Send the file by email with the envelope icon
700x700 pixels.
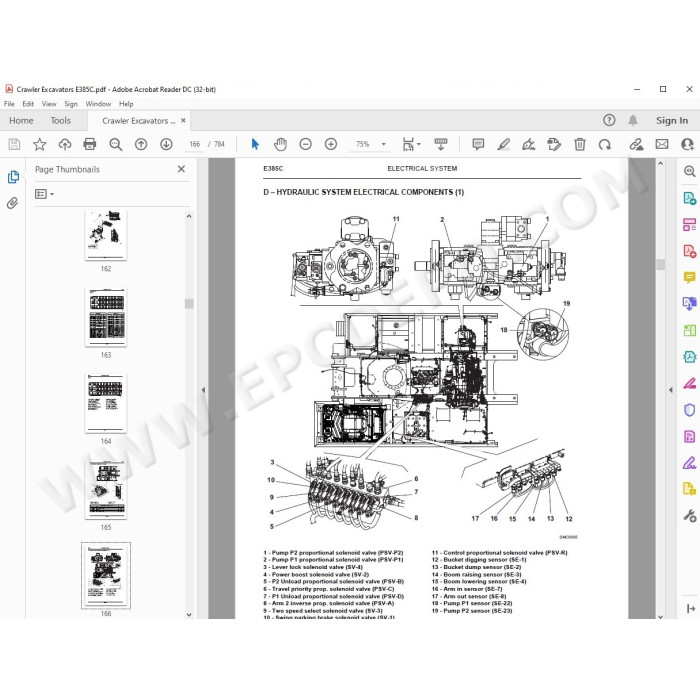[662, 144]
